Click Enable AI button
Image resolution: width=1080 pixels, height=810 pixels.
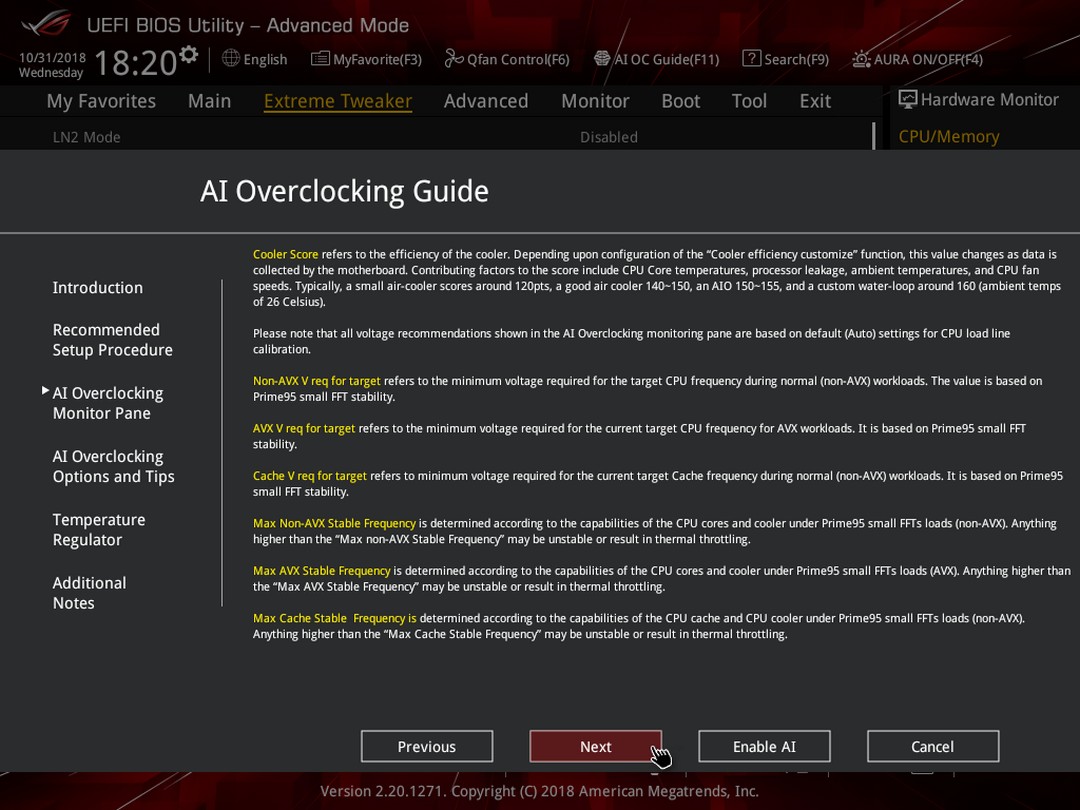point(764,747)
